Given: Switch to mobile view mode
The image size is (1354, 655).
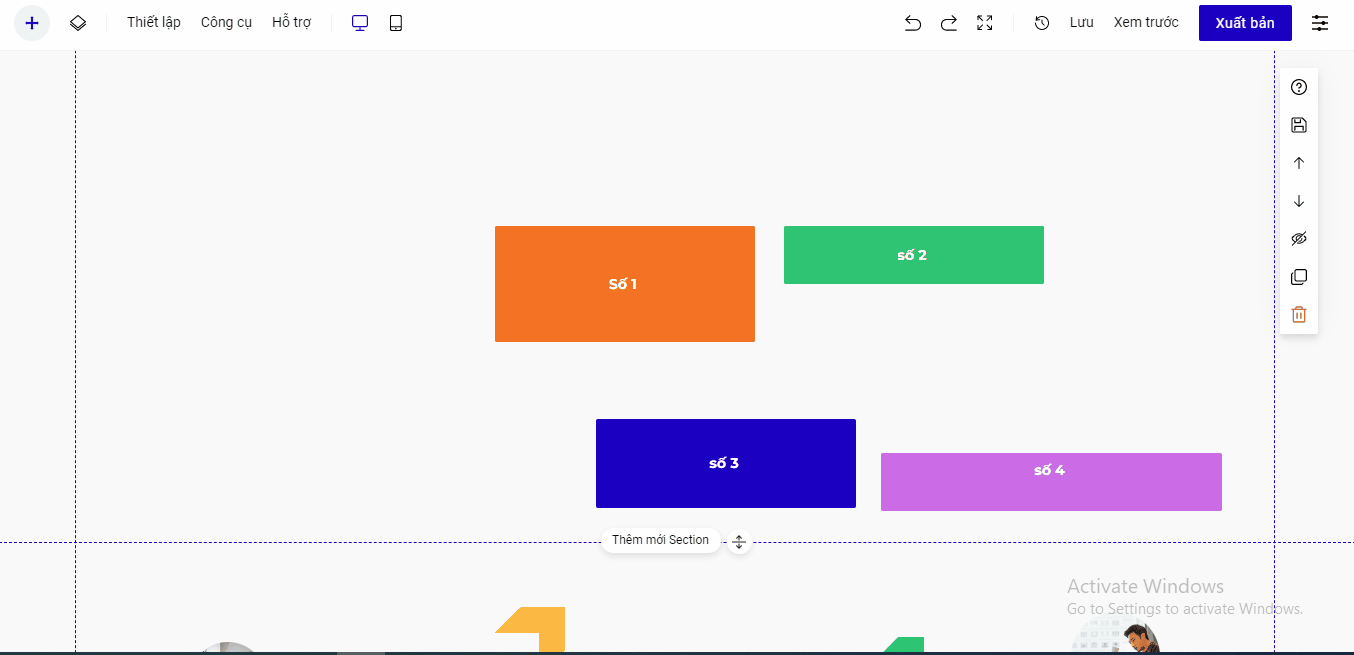Looking at the screenshot, I should pos(396,23).
